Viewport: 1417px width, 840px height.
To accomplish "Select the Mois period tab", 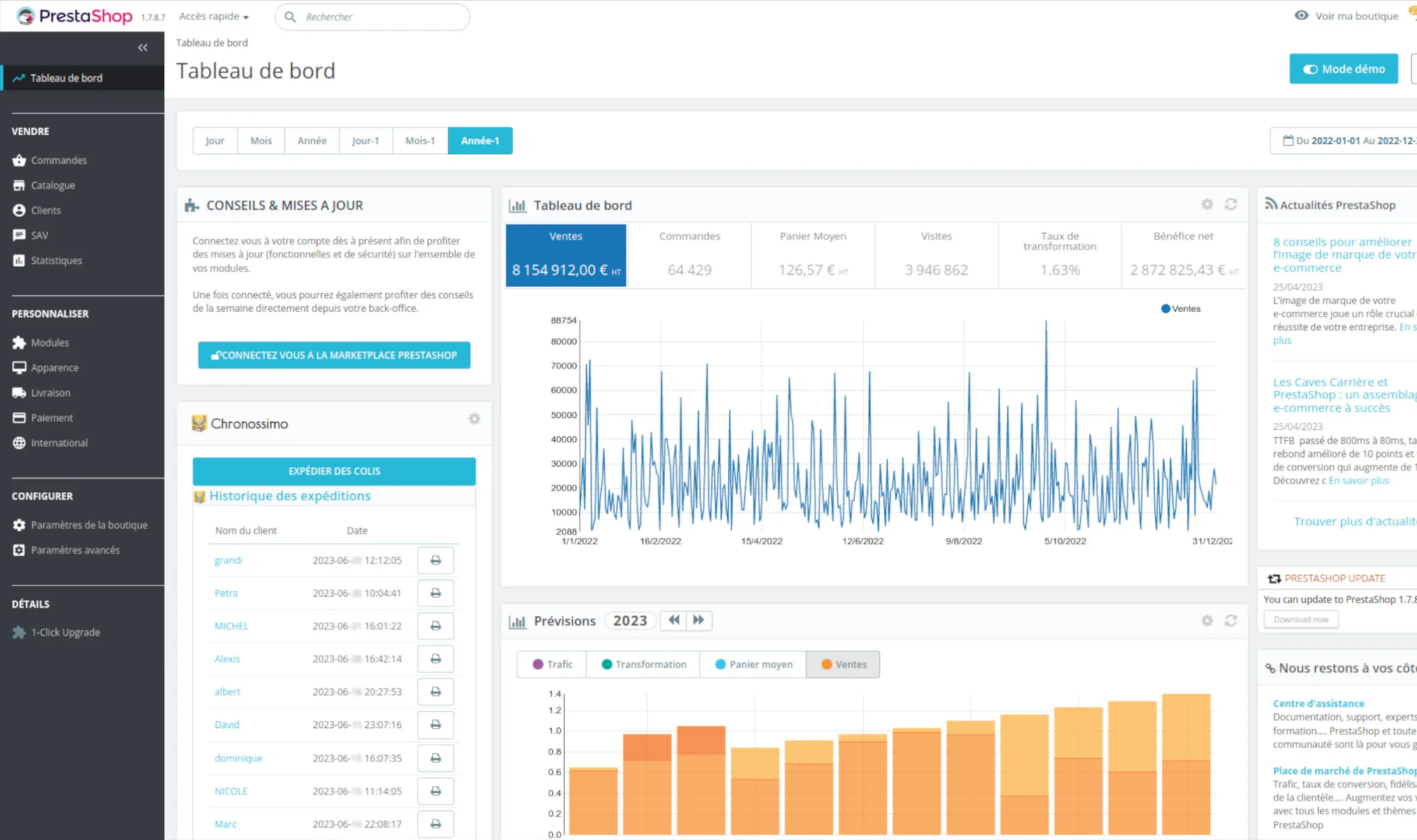I will (261, 141).
